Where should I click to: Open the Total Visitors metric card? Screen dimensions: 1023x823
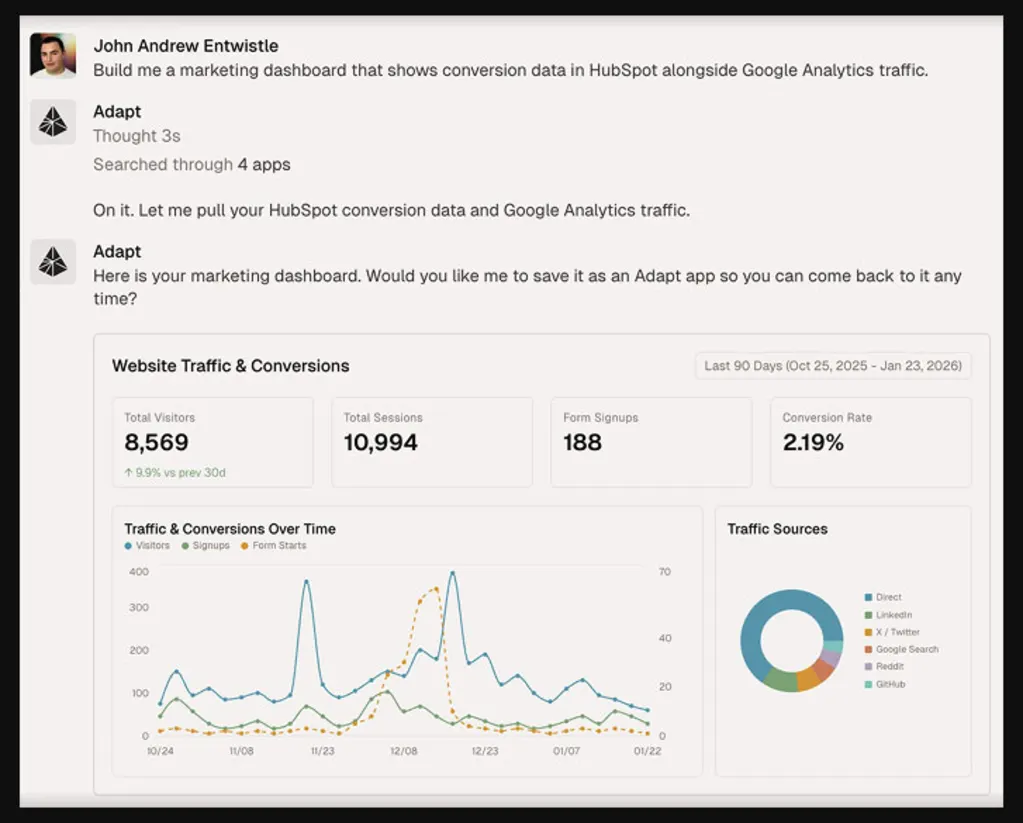[212, 442]
